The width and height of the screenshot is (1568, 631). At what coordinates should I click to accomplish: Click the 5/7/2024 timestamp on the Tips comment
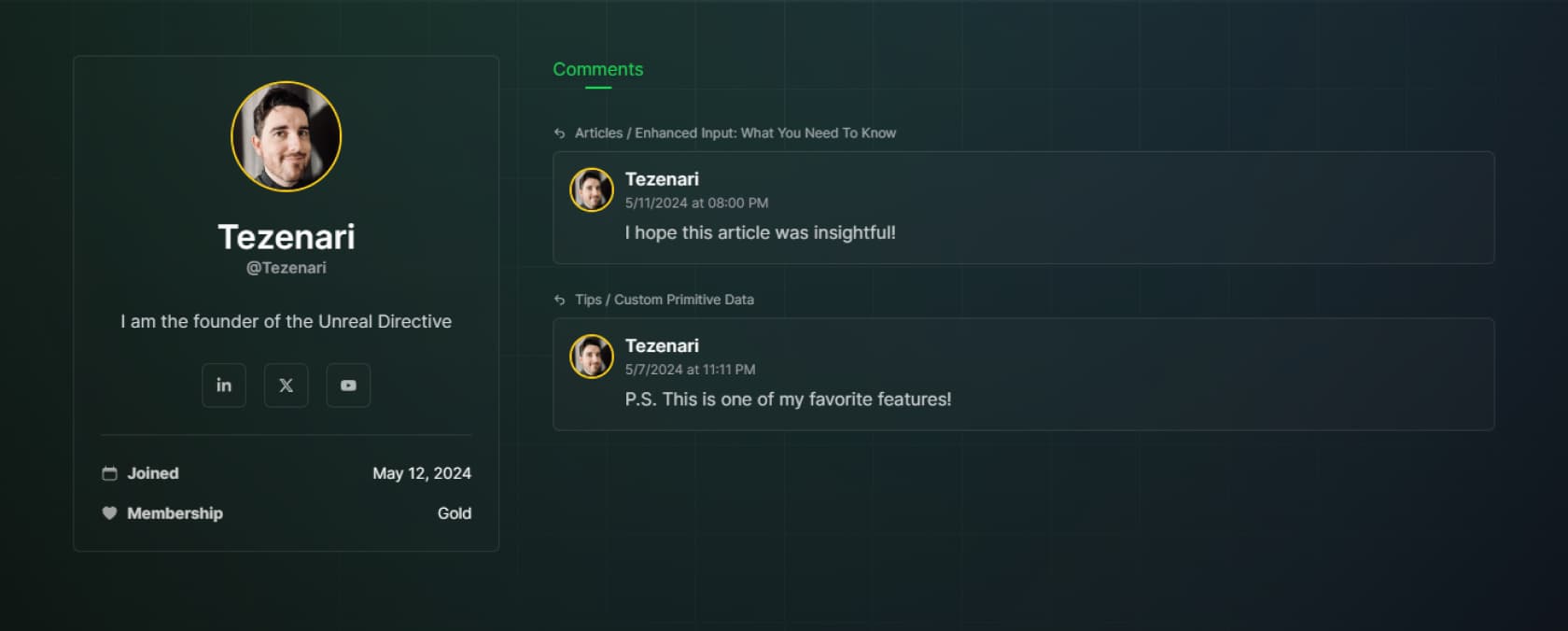pos(689,370)
